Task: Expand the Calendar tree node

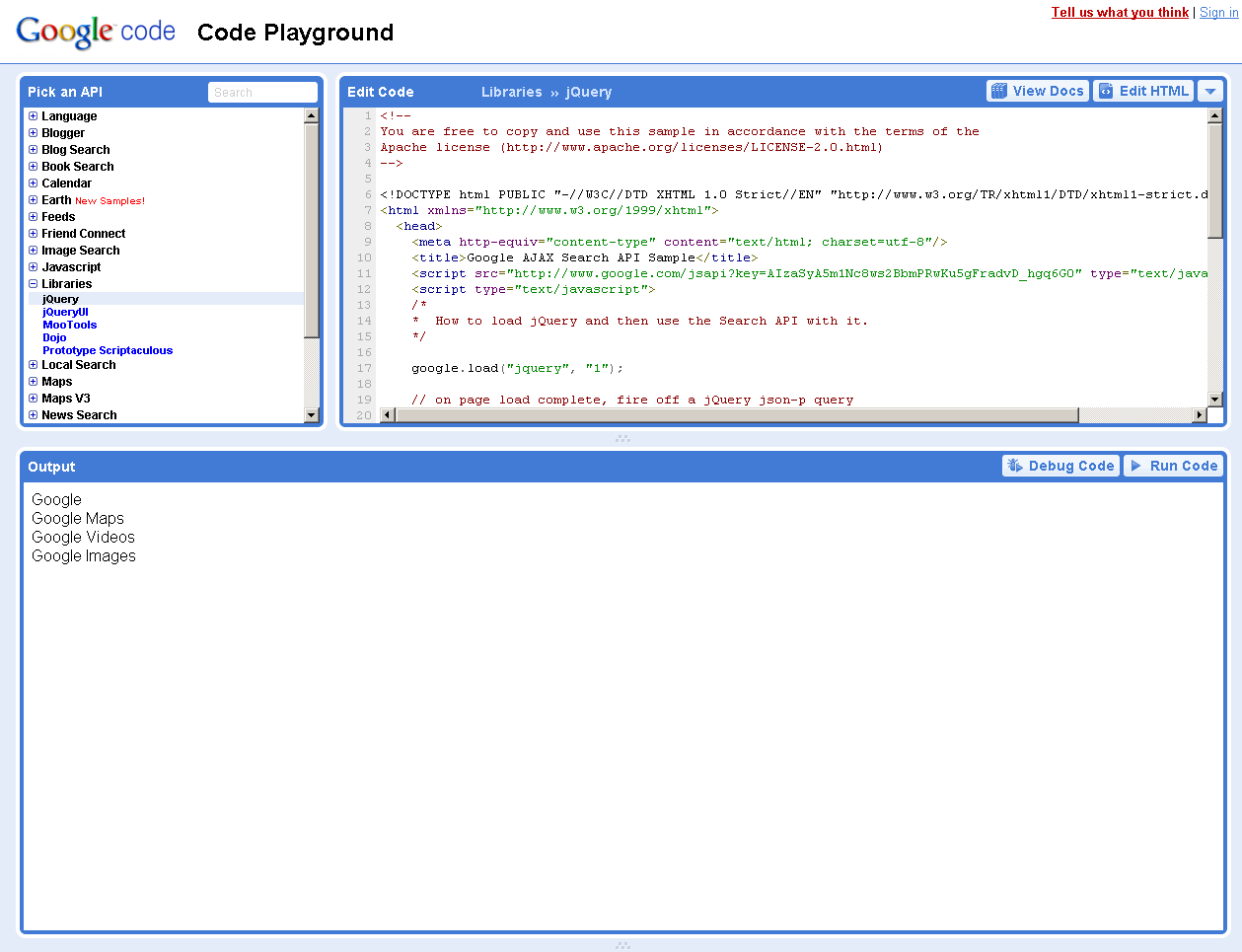Action: pos(33,183)
